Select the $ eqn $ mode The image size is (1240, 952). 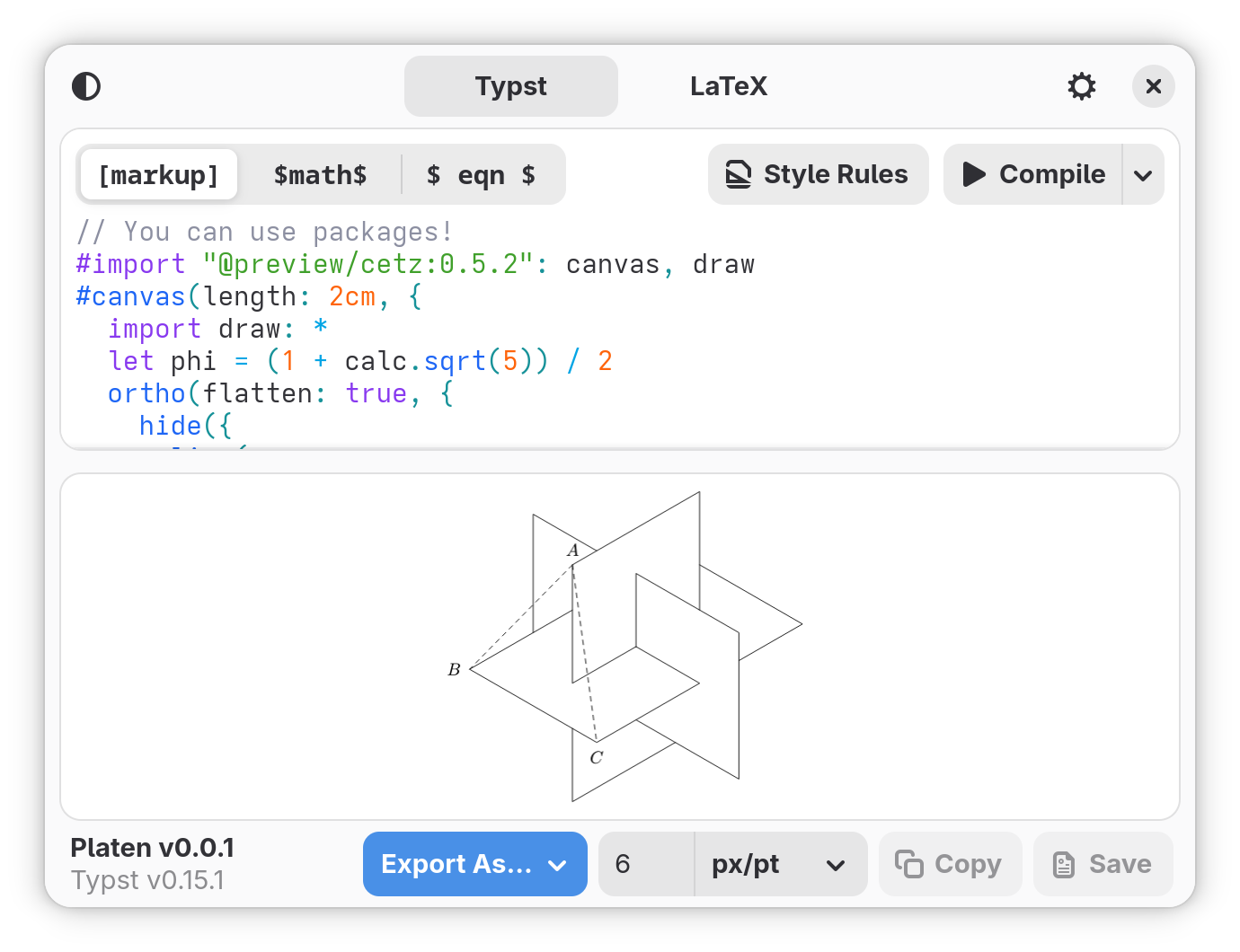point(482,174)
